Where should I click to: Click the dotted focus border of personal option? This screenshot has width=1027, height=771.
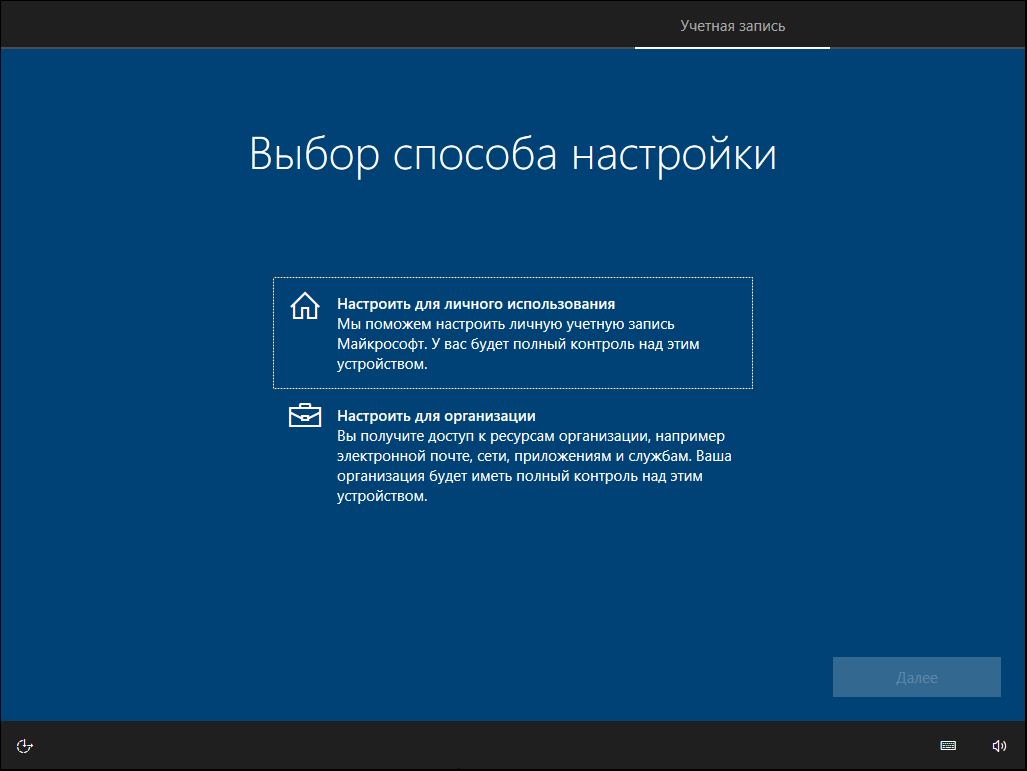[x=513, y=278]
